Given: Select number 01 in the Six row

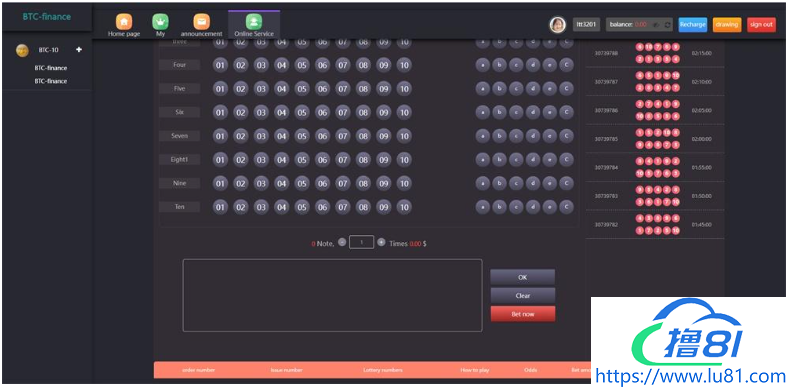Looking at the screenshot, I should pyautogui.click(x=220, y=112).
